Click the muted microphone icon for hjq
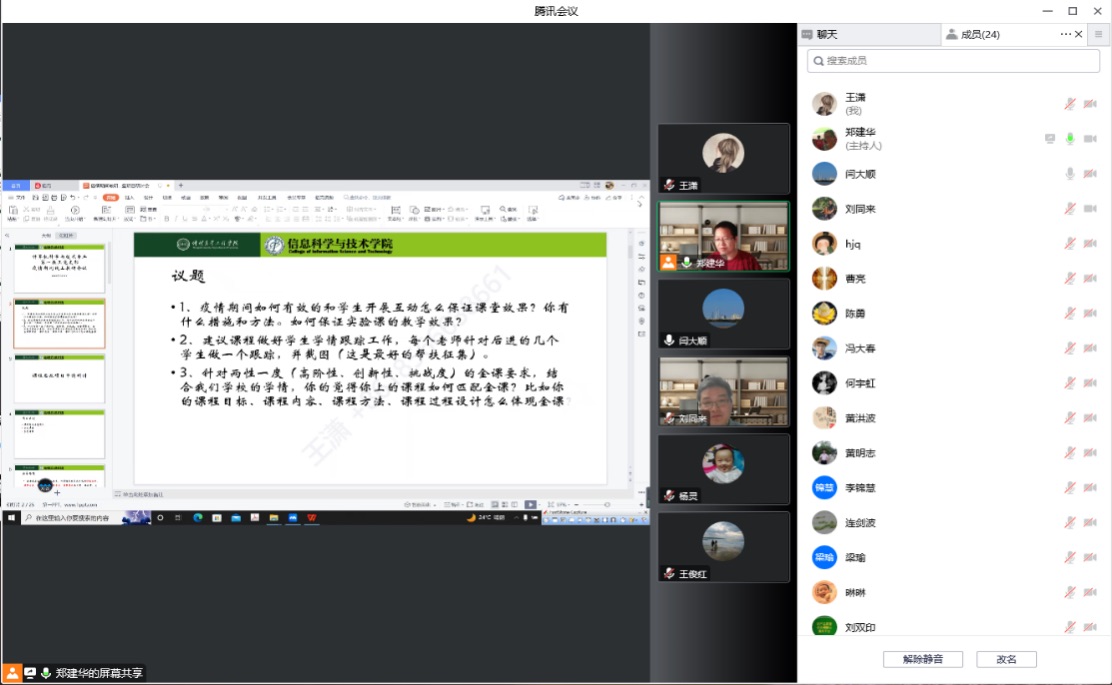This screenshot has height=685, width=1112. click(1070, 244)
